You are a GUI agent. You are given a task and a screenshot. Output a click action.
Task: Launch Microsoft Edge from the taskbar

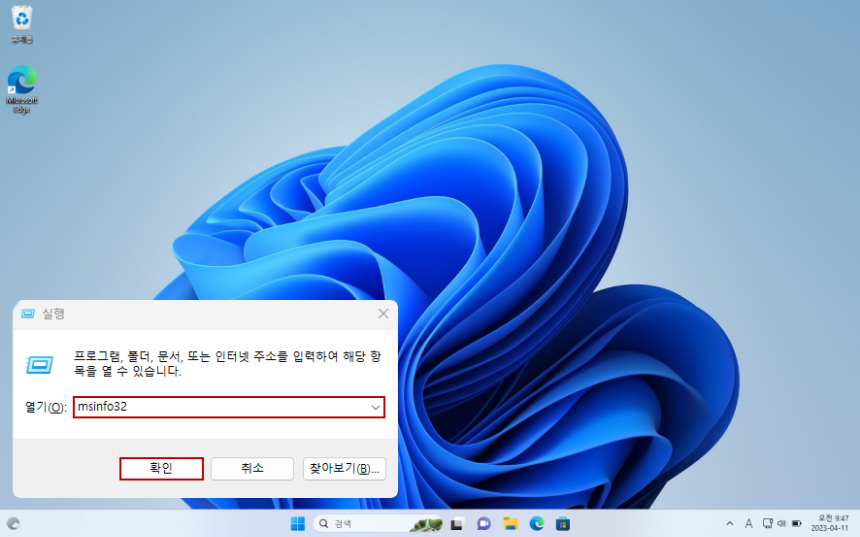pos(536,524)
